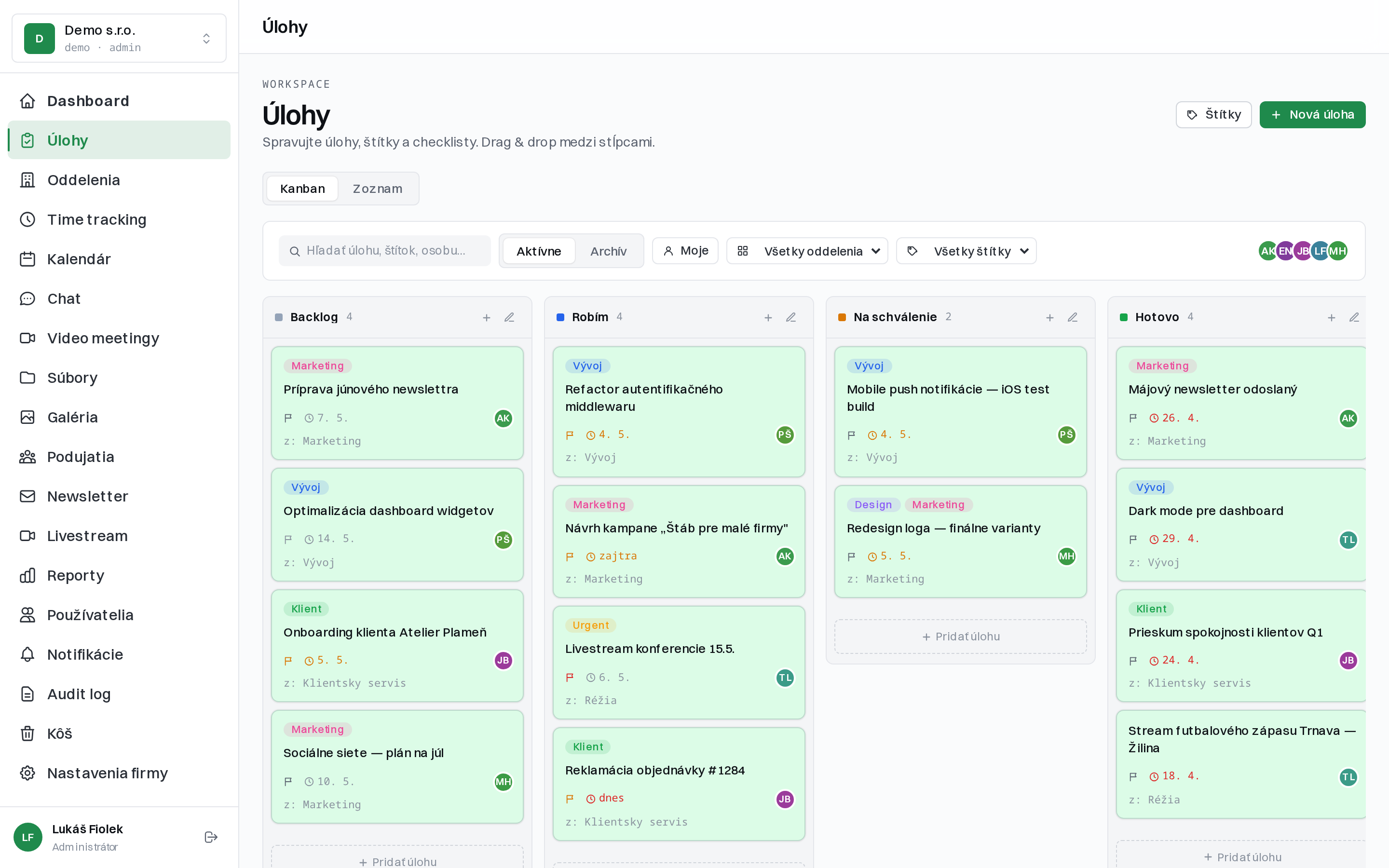The height and width of the screenshot is (868, 1389).
Task: Open the Všetky štítky dropdown
Action: pos(966,251)
